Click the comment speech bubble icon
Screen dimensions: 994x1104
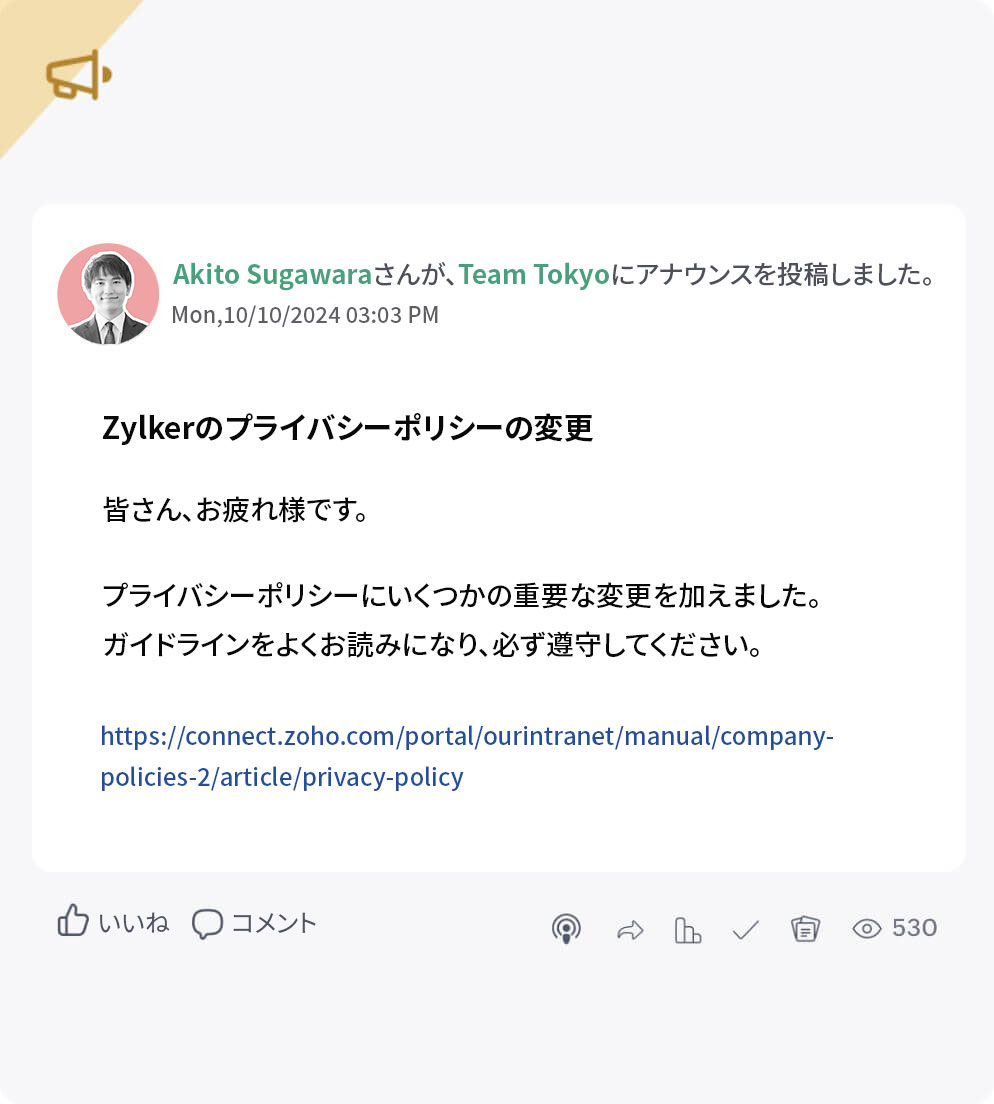[208, 924]
